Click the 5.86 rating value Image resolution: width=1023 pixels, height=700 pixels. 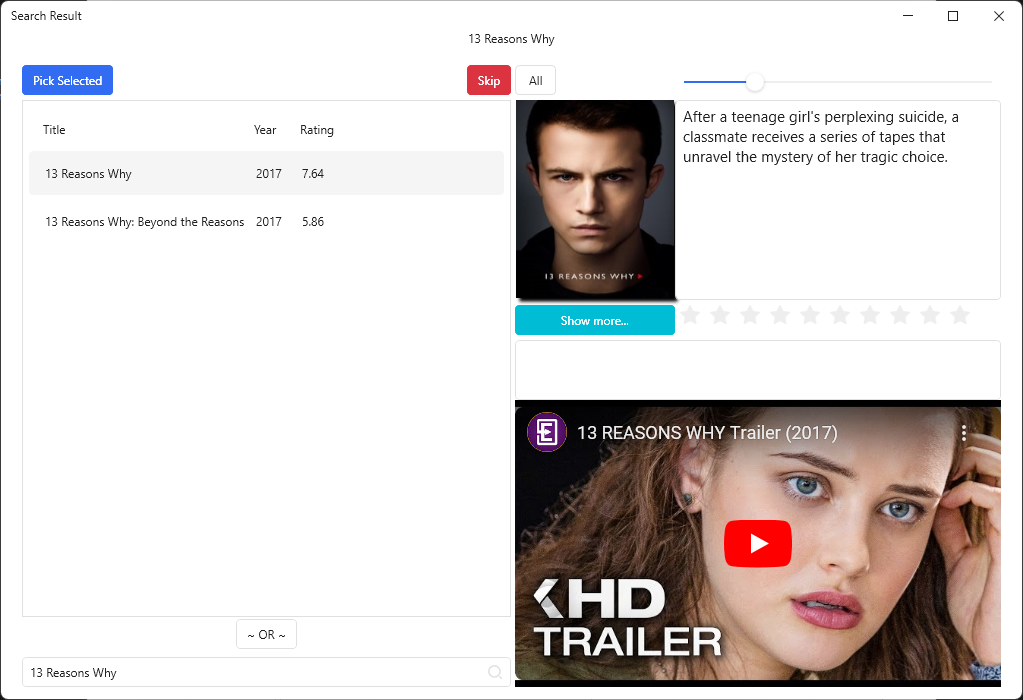313,222
